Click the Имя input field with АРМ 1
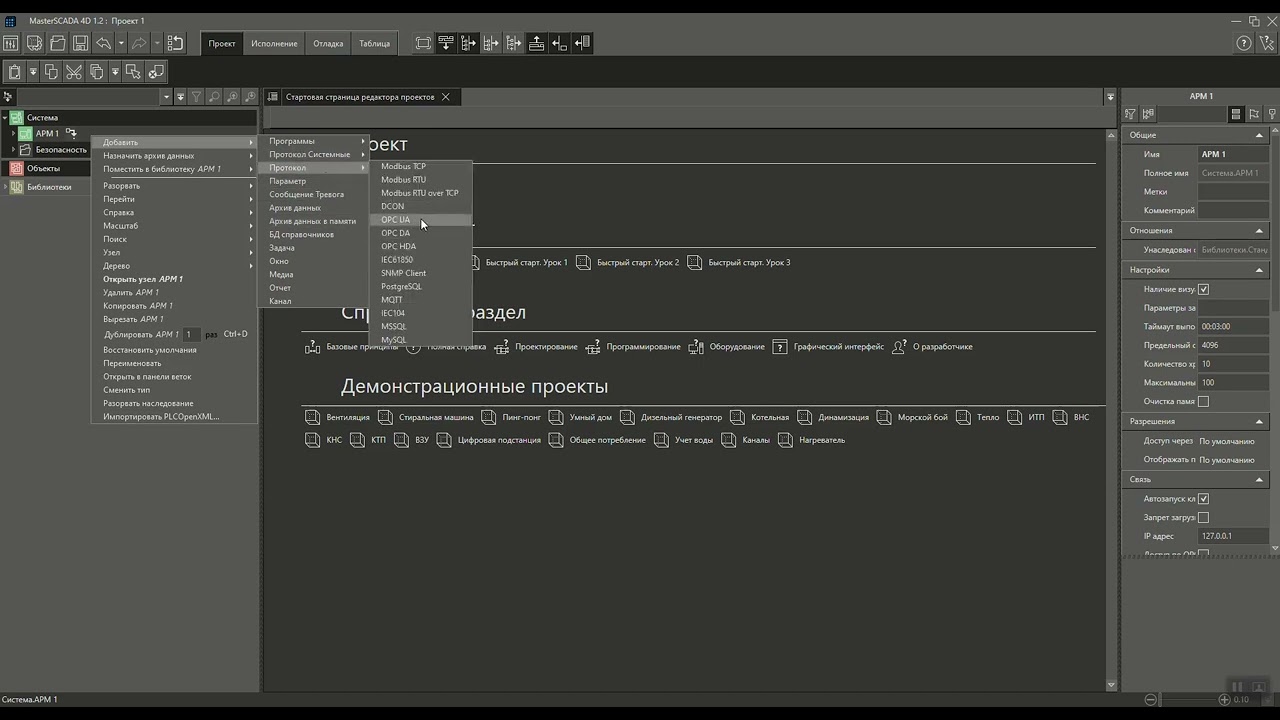Screen dimensions: 1280x720 point(1233,154)
